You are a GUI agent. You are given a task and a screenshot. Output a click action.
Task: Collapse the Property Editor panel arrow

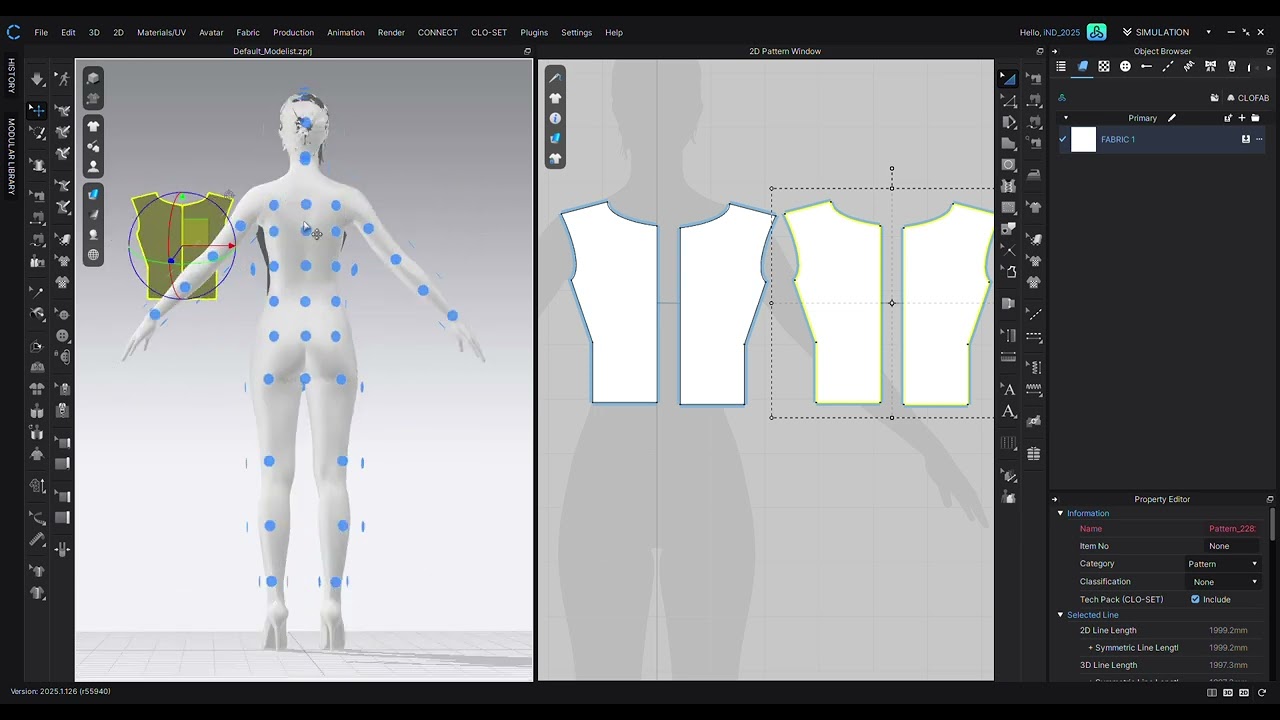pos(1054,499)
